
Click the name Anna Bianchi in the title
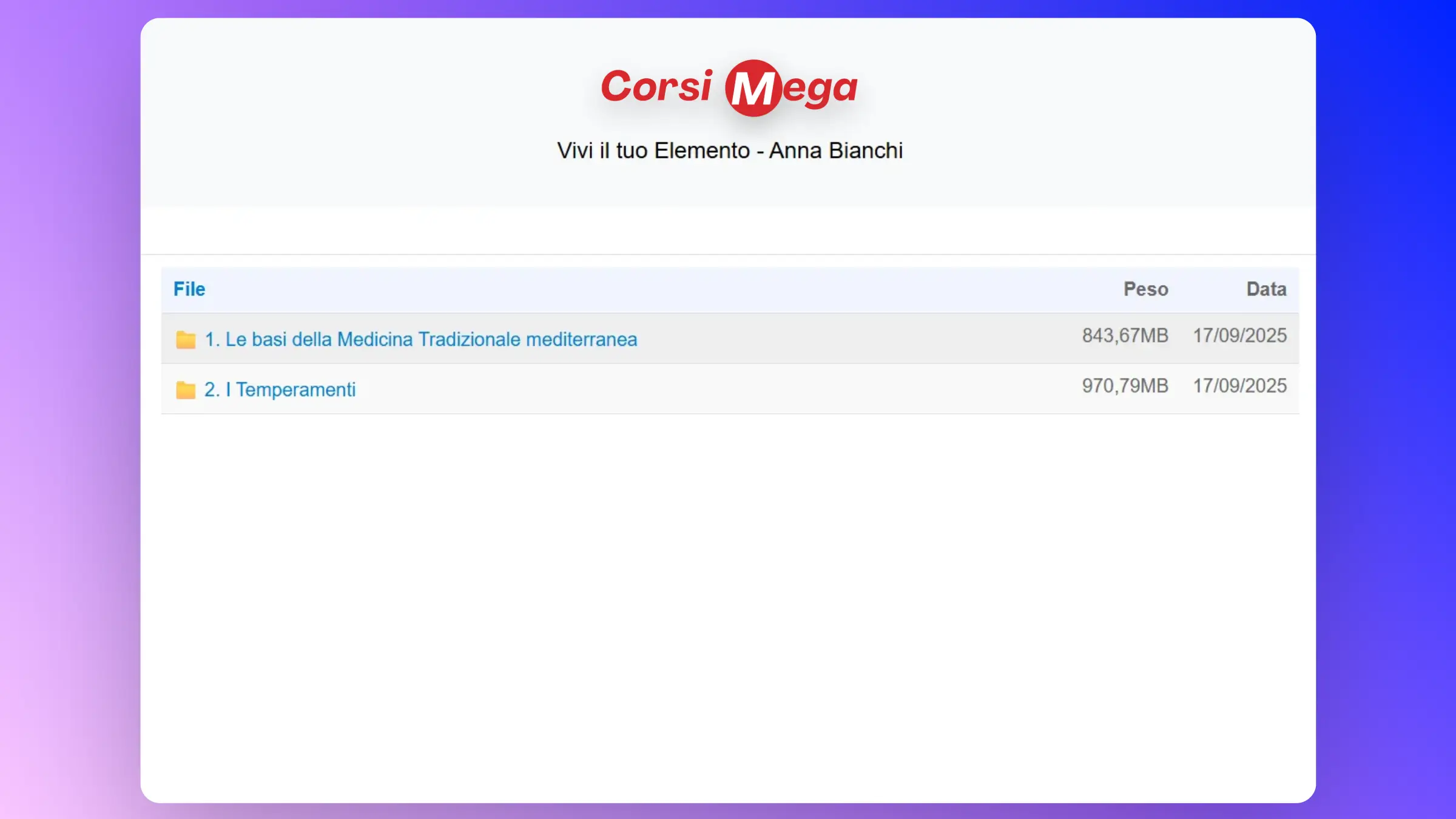[x=835, y=150]
